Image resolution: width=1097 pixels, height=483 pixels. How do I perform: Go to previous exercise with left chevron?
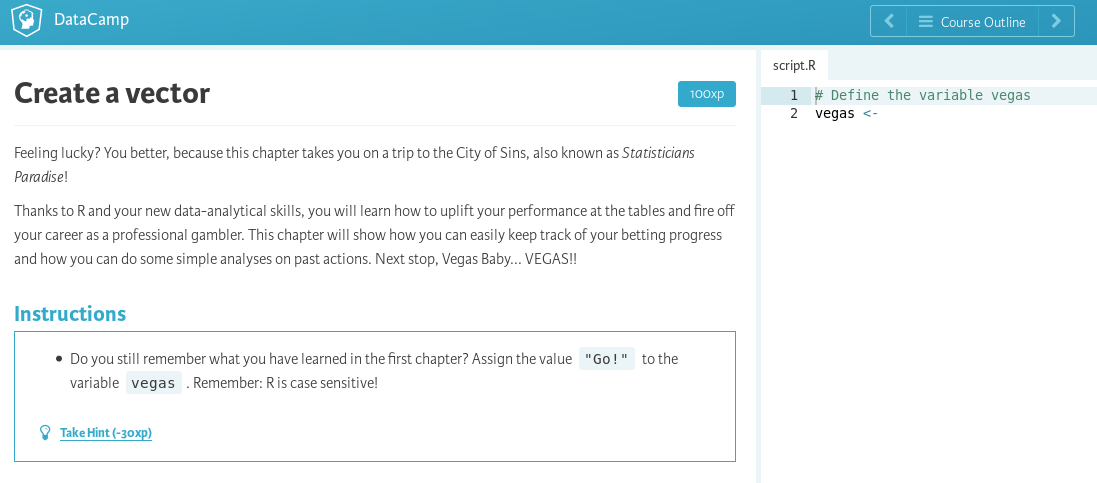(x=889, y=22)
